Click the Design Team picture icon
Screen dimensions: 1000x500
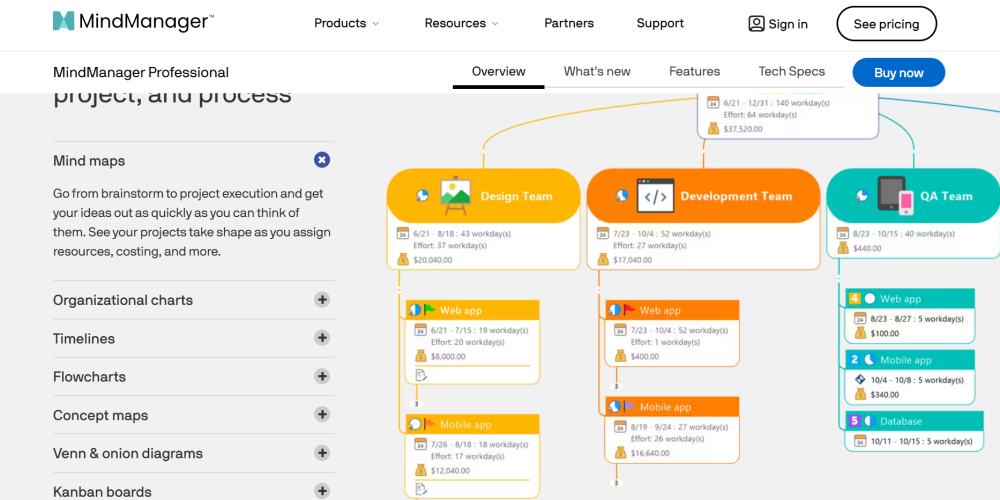coord(455,195)
